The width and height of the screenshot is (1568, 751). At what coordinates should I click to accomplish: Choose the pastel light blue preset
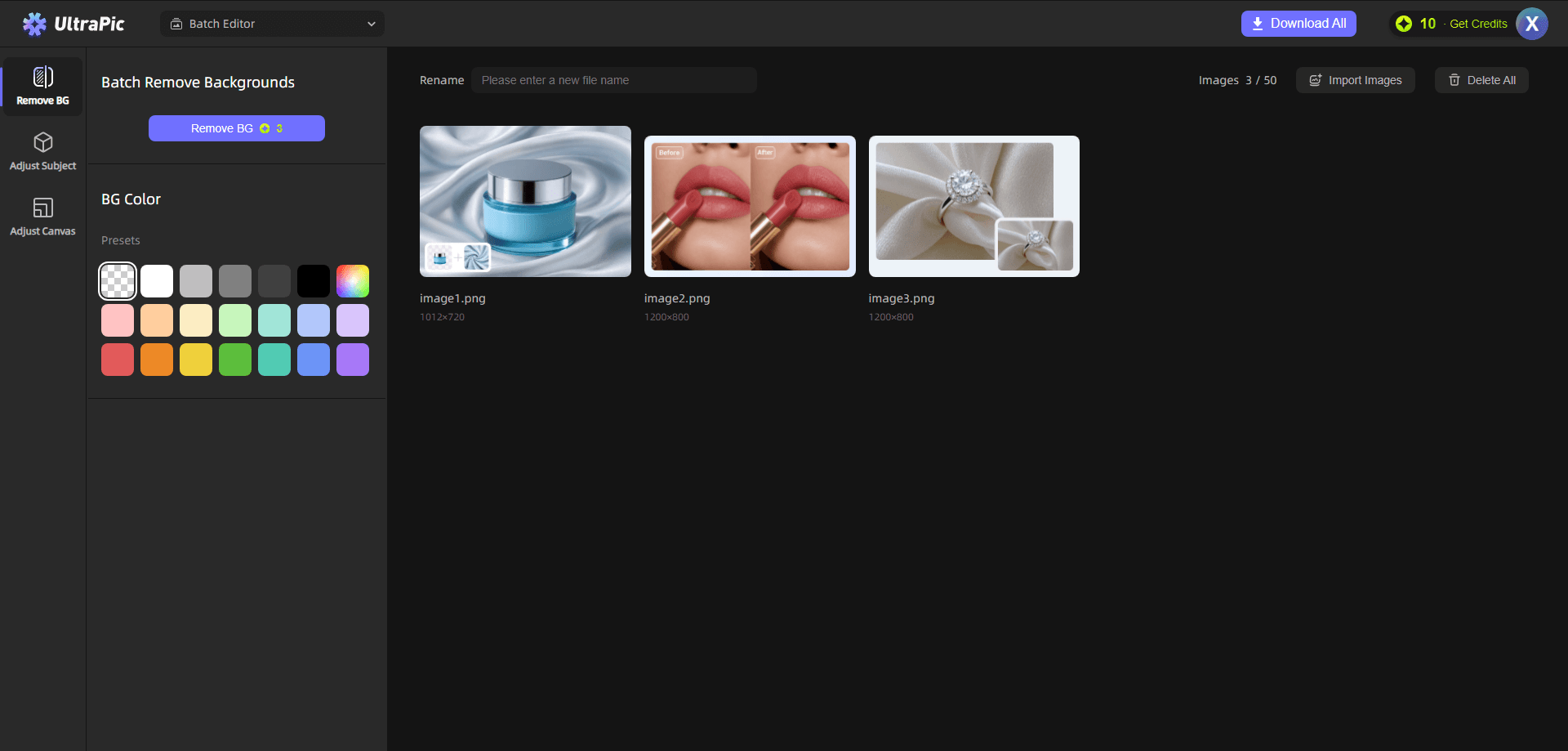314,320
